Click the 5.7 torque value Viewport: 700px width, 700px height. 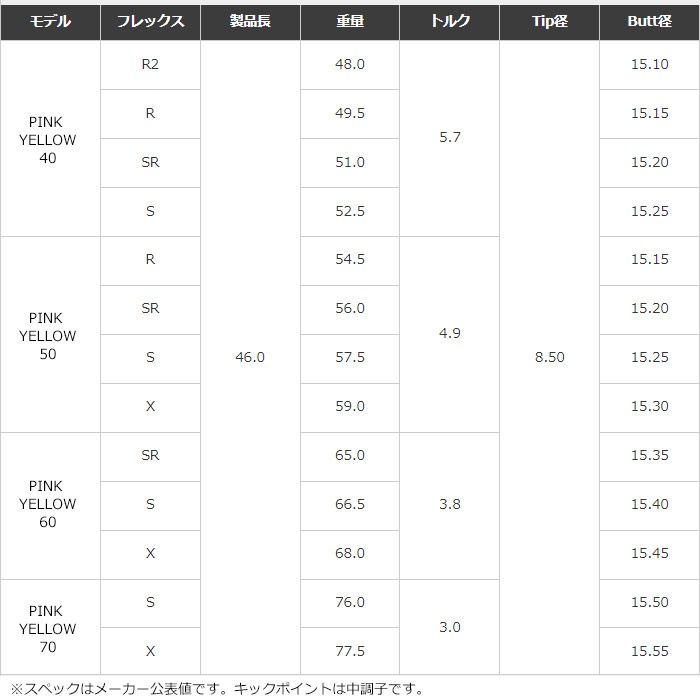click(x=450, y=137)
